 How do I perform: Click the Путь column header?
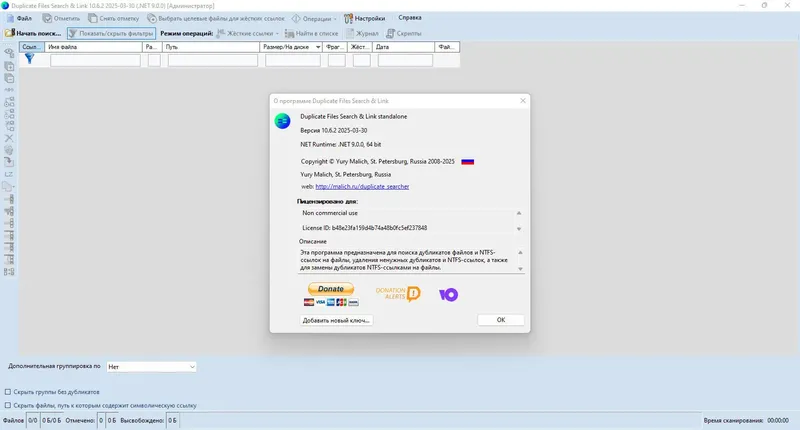tap(211, 47)
